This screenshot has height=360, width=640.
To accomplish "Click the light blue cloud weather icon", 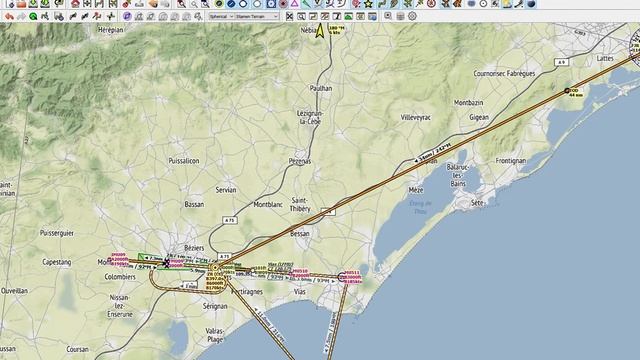I will pyautogui.click(x=471, y=4).
